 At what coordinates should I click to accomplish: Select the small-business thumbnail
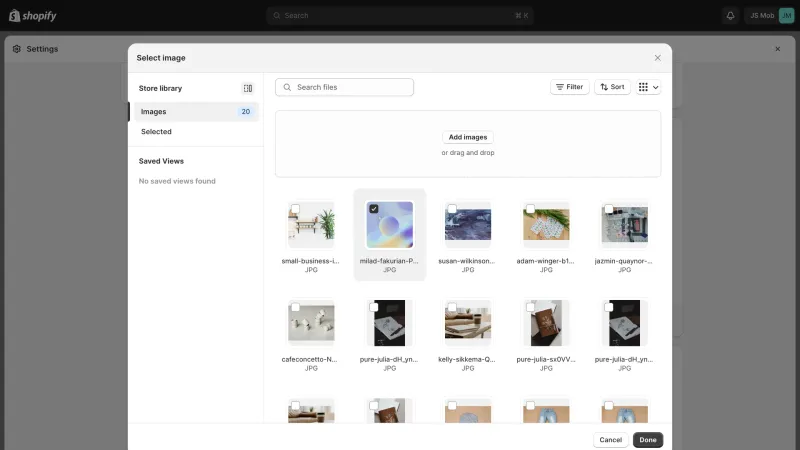311,224
